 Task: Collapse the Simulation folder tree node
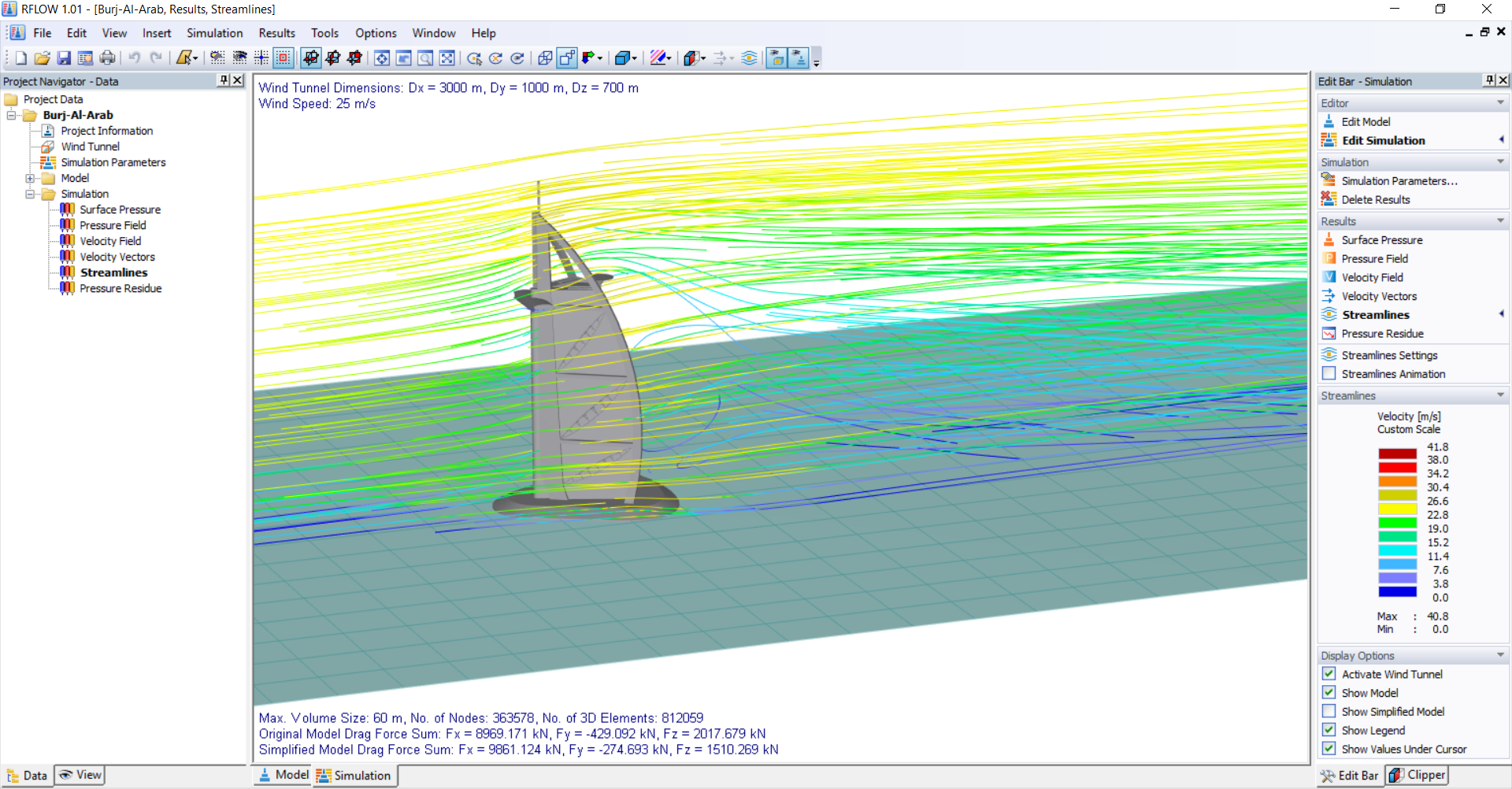30,194
